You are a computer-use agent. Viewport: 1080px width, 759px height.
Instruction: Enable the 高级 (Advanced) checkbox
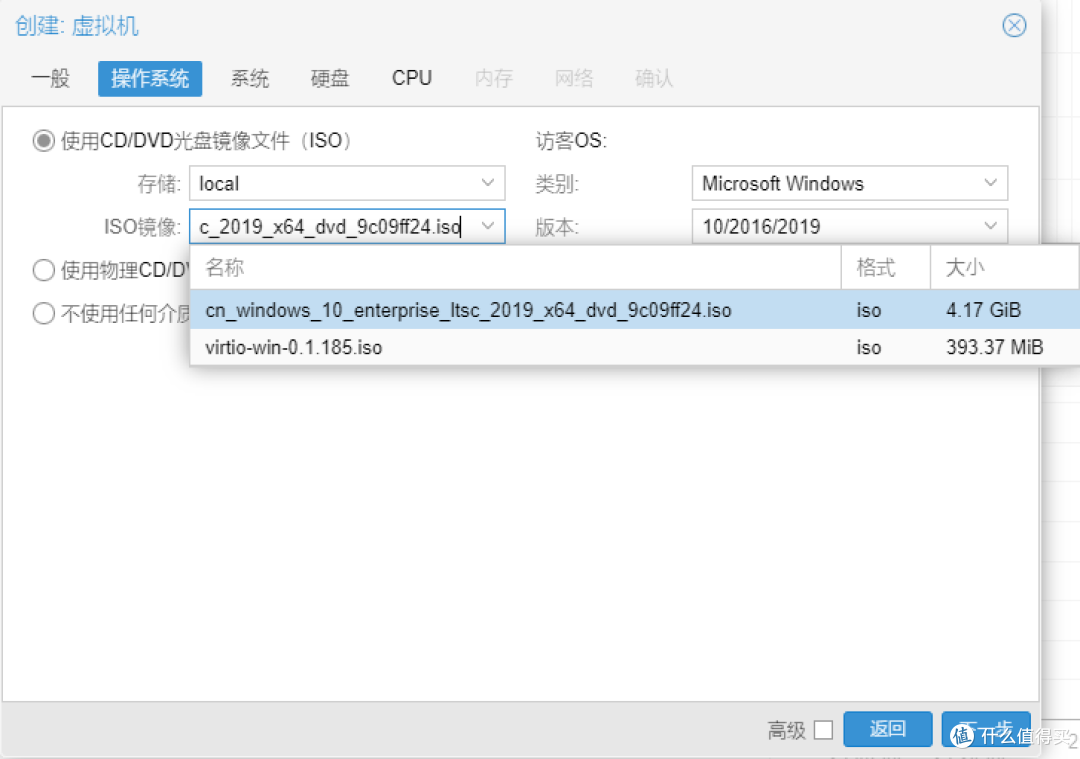823,730
